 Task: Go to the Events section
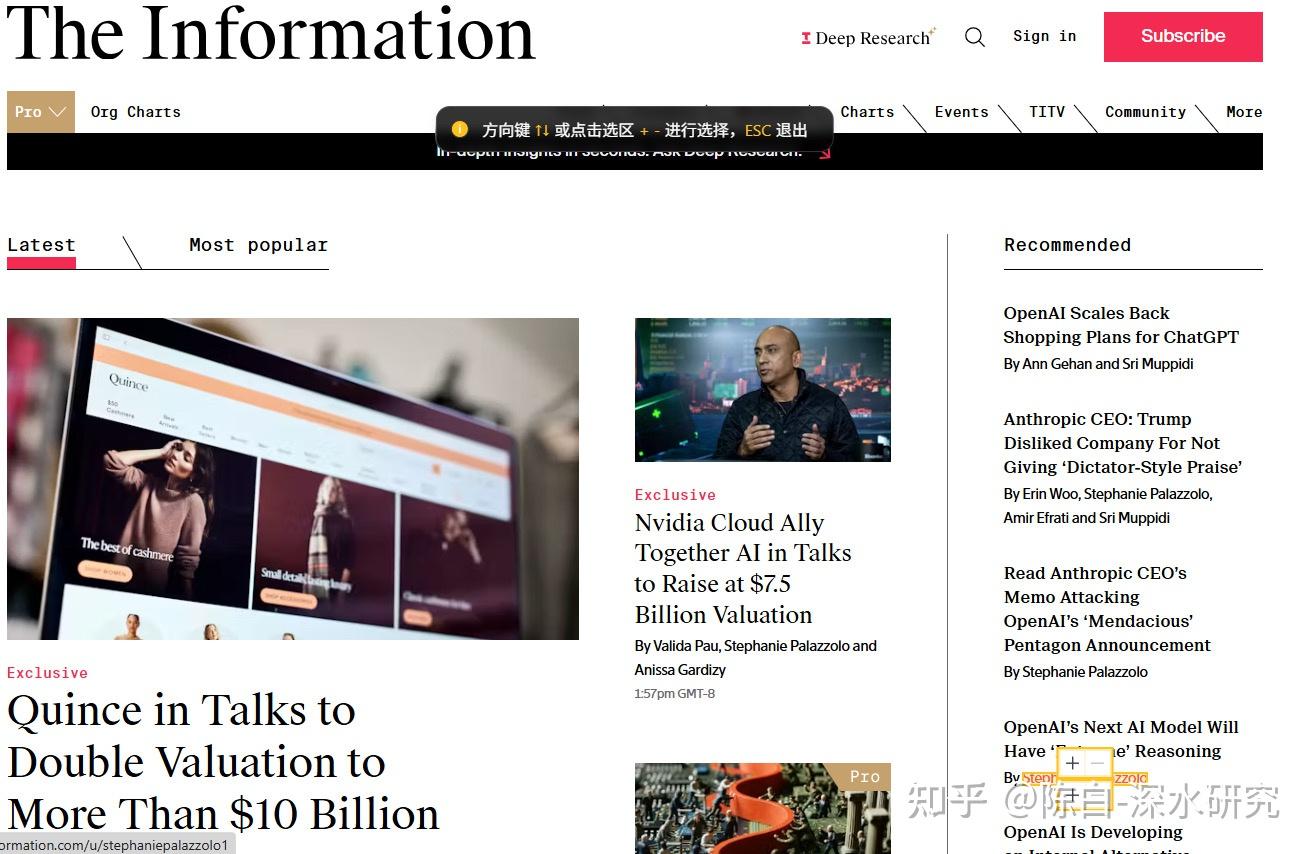[x=961, y=112]
